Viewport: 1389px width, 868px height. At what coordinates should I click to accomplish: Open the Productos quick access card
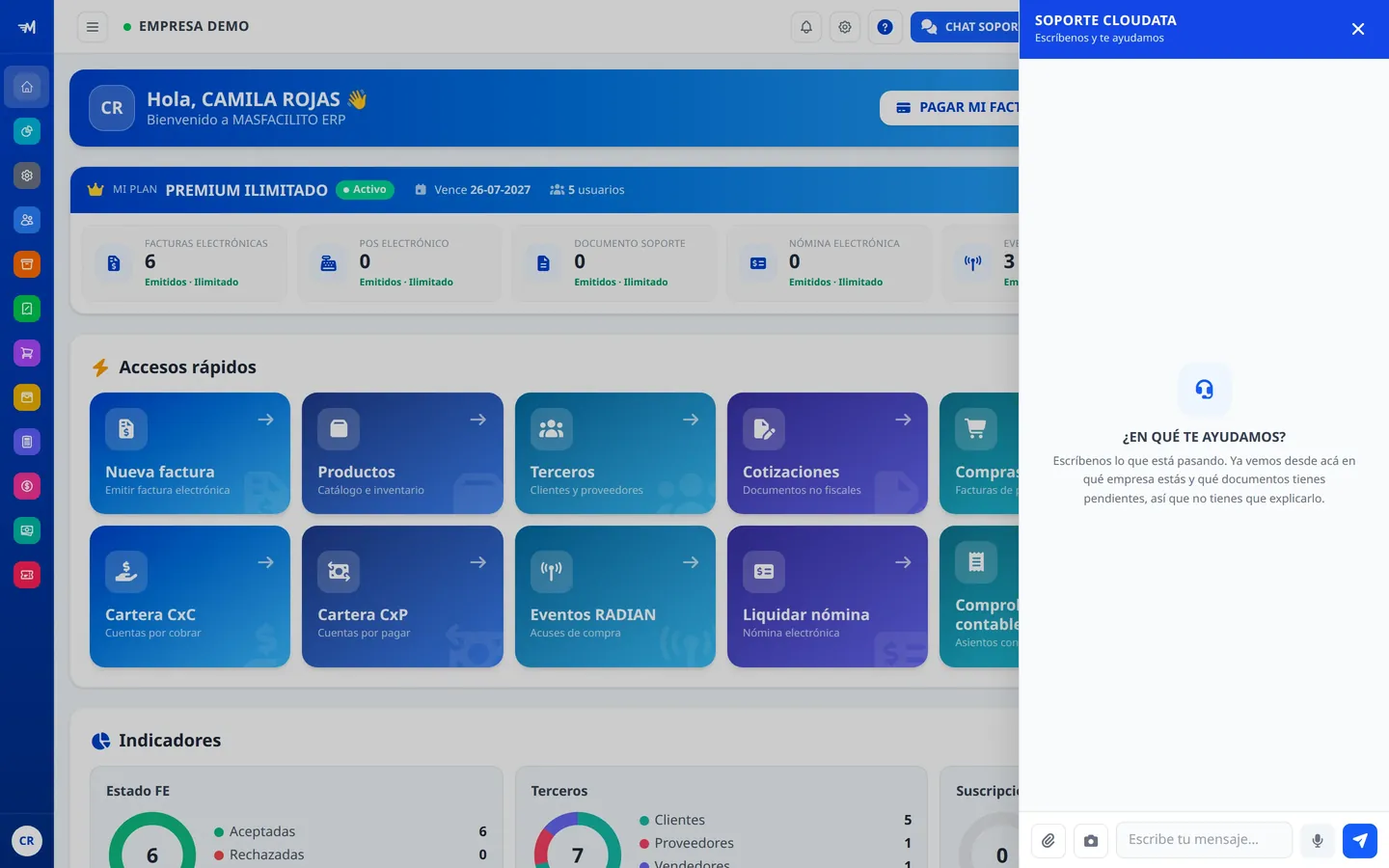pos(402,453)
